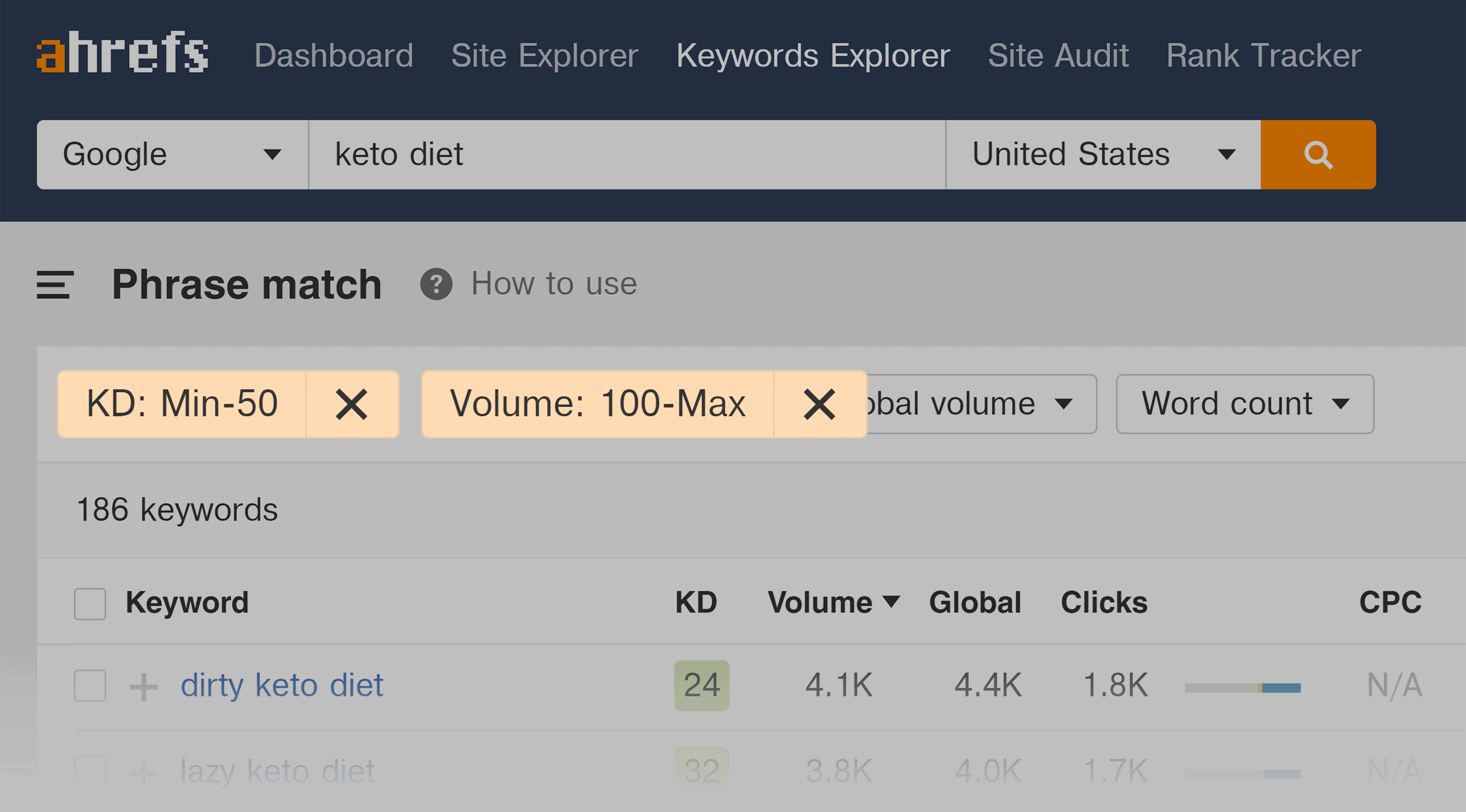The width and height of the screenshot is (1466, 812).
Task: Click the lazy keto diet clicks bar
Action: coord(1243,774)
